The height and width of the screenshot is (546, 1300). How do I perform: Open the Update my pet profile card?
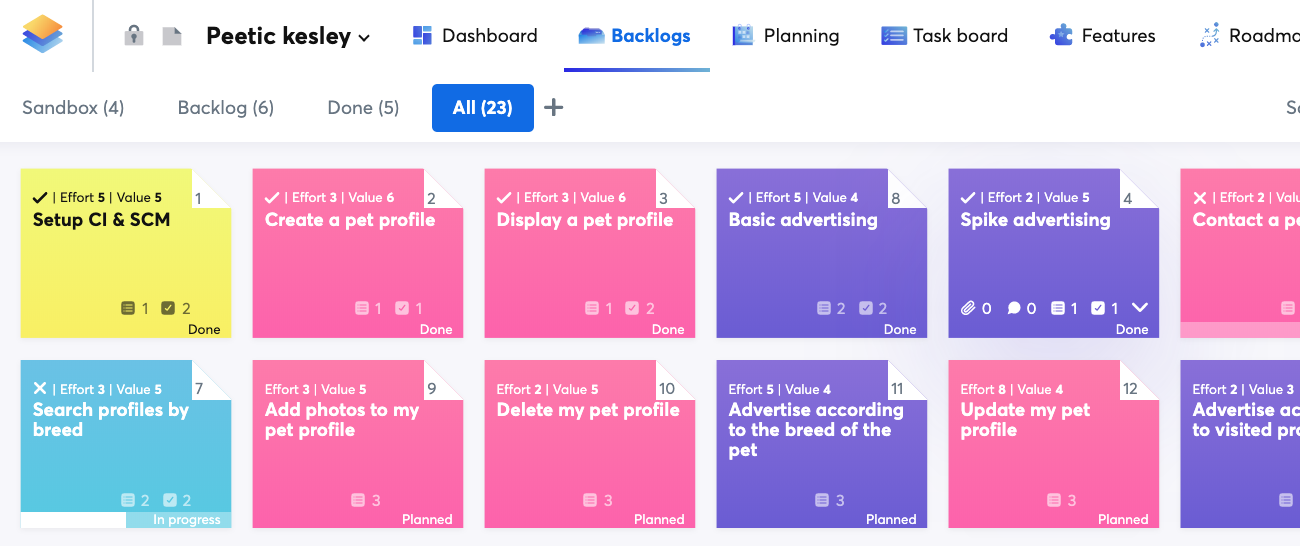click(x=1054, y=444)
